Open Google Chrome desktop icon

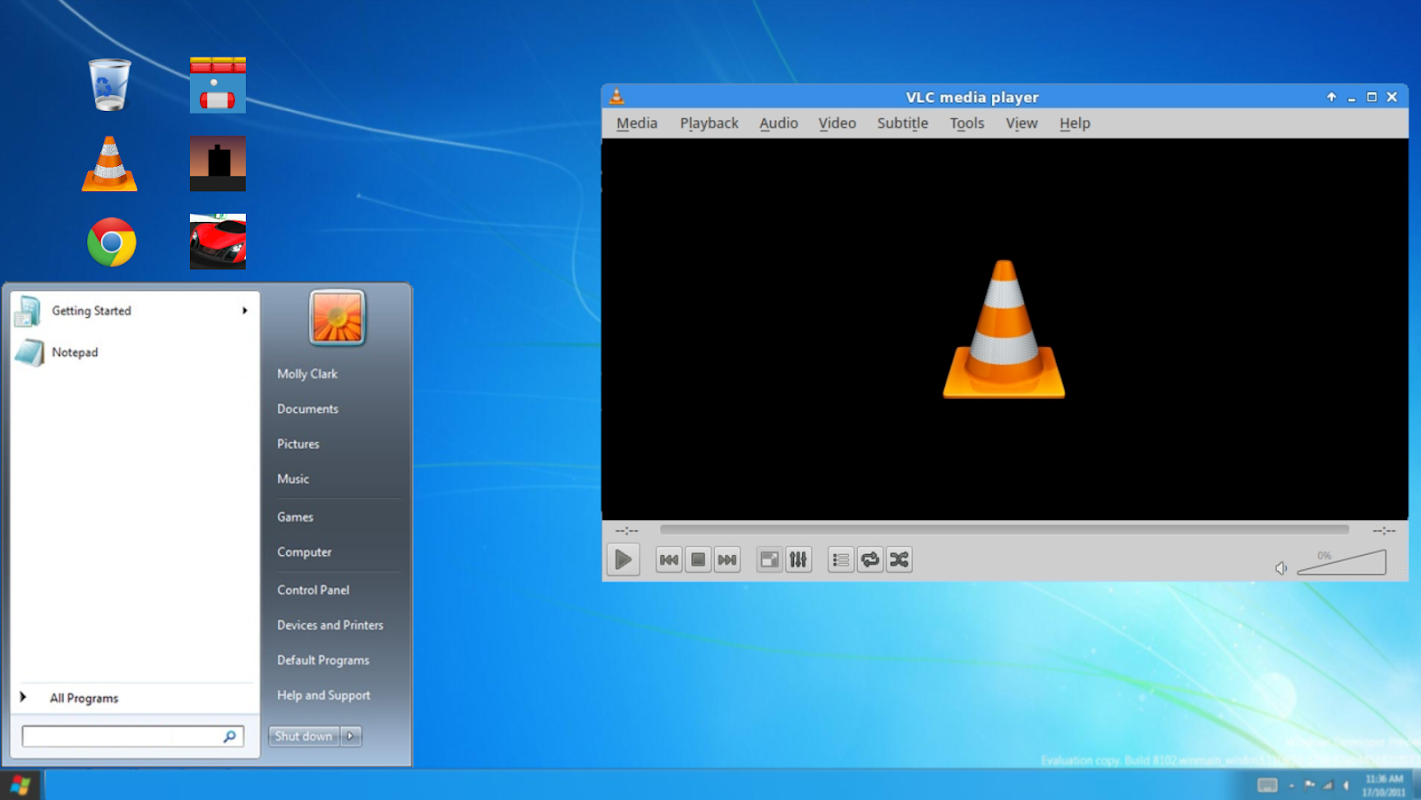111,242
